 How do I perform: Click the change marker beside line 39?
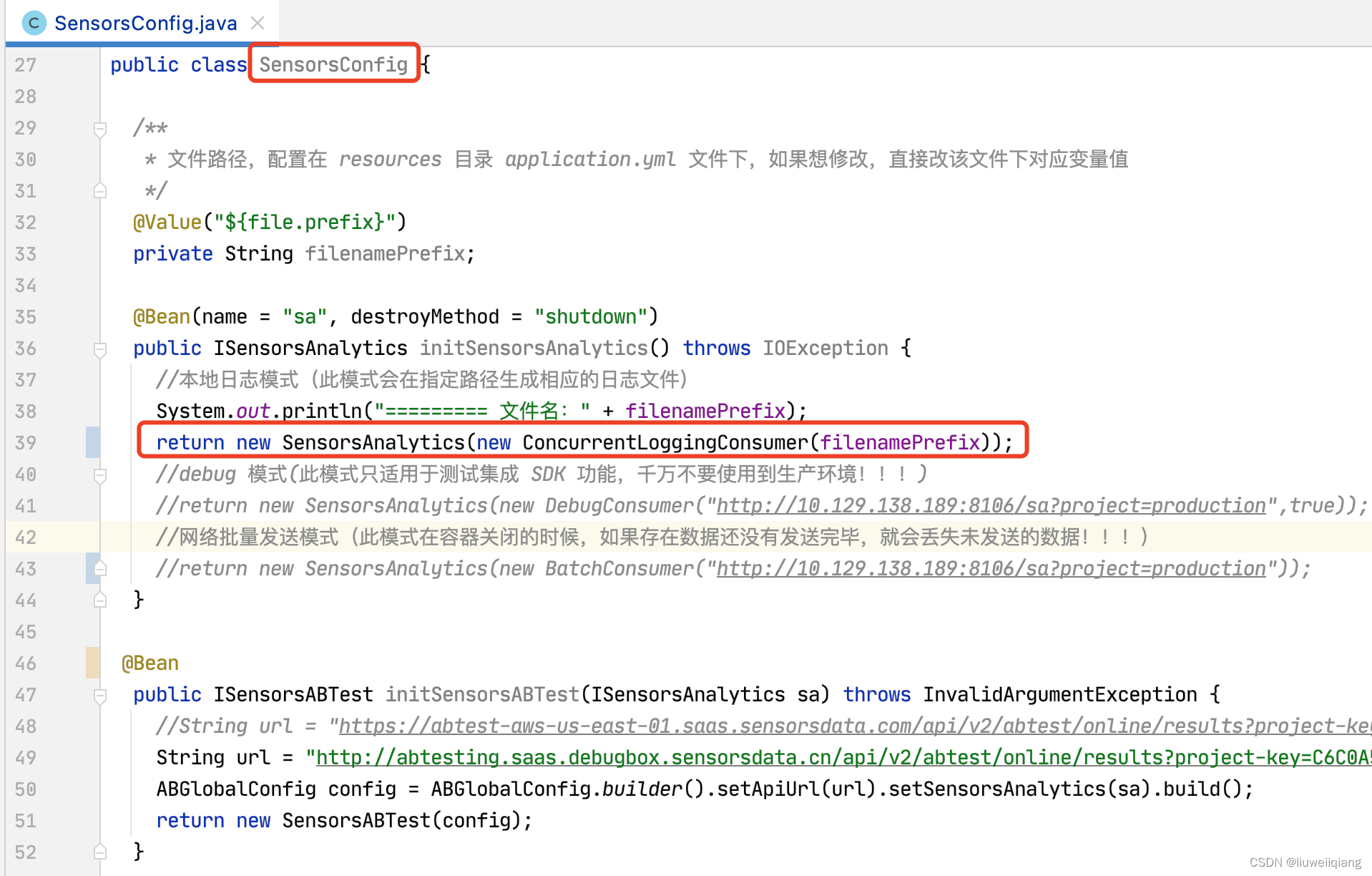92,442
